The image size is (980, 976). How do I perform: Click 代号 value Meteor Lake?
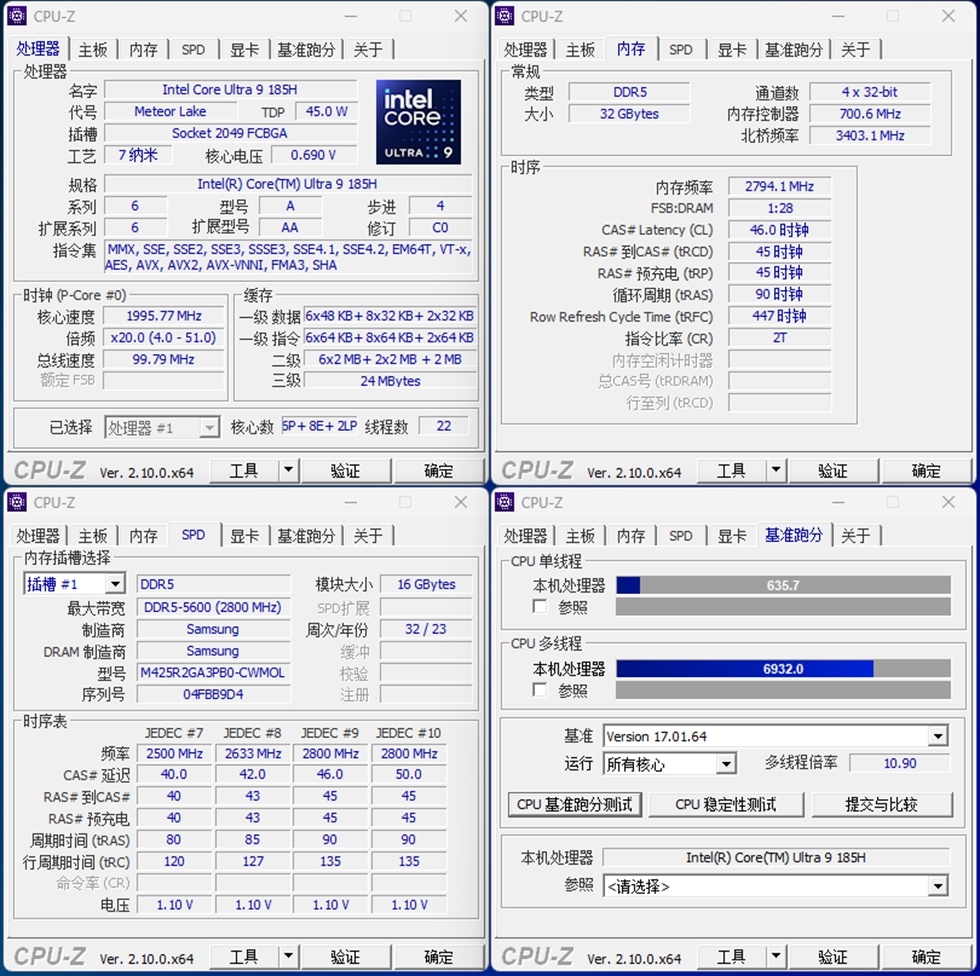[170, 111]
